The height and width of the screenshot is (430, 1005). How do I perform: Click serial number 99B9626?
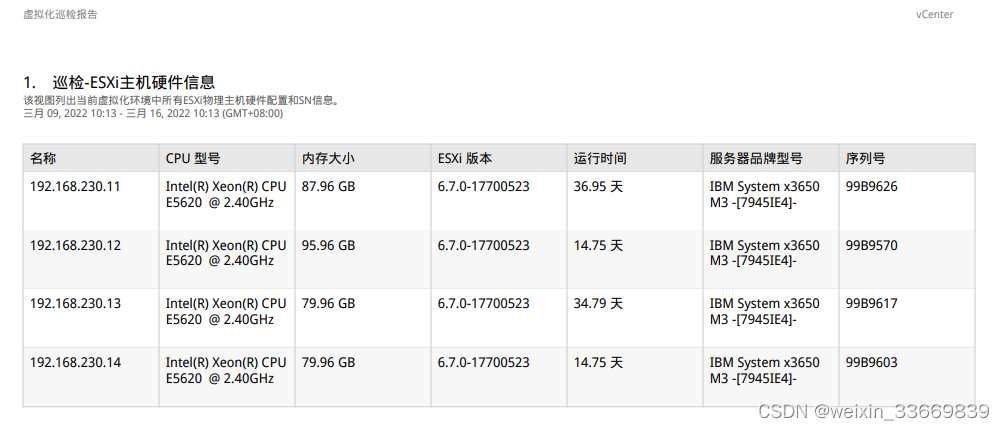pyautogui.click(x=872, y=187)
